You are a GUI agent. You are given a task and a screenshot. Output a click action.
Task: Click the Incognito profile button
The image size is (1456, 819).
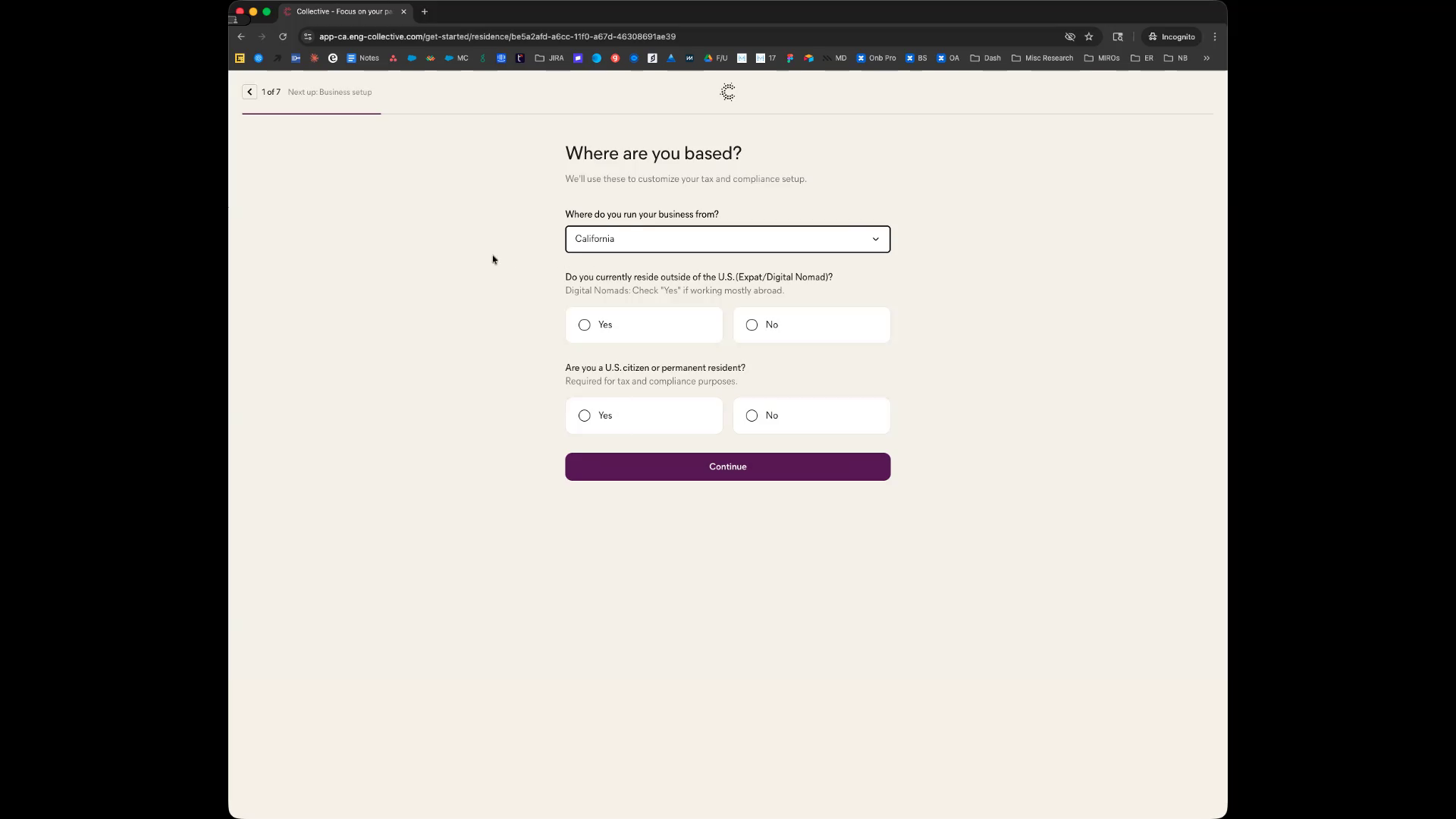[1172, 36]
